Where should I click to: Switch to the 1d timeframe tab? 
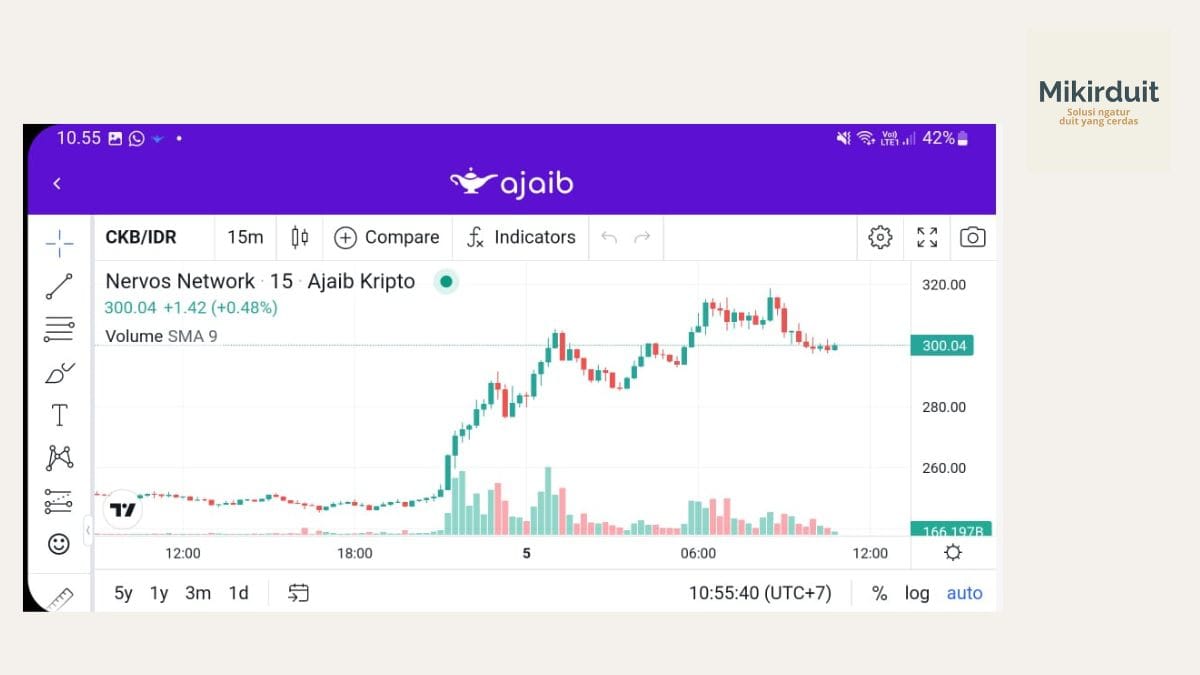(238, 593)
